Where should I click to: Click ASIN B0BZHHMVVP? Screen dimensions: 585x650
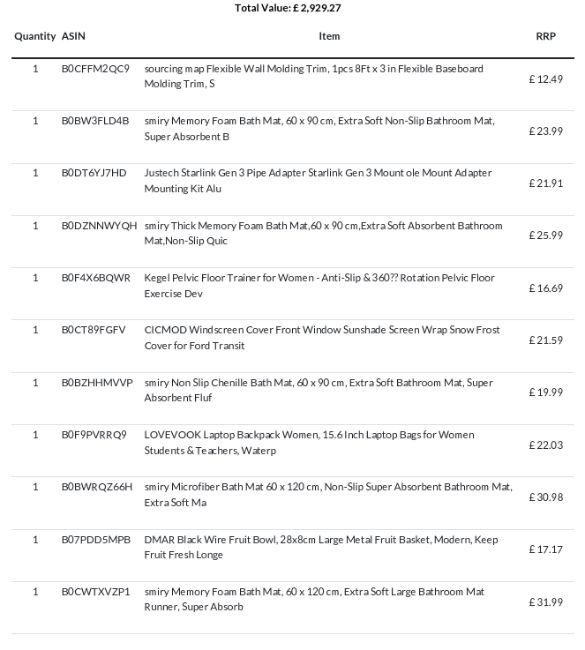[x=97, y=382]
